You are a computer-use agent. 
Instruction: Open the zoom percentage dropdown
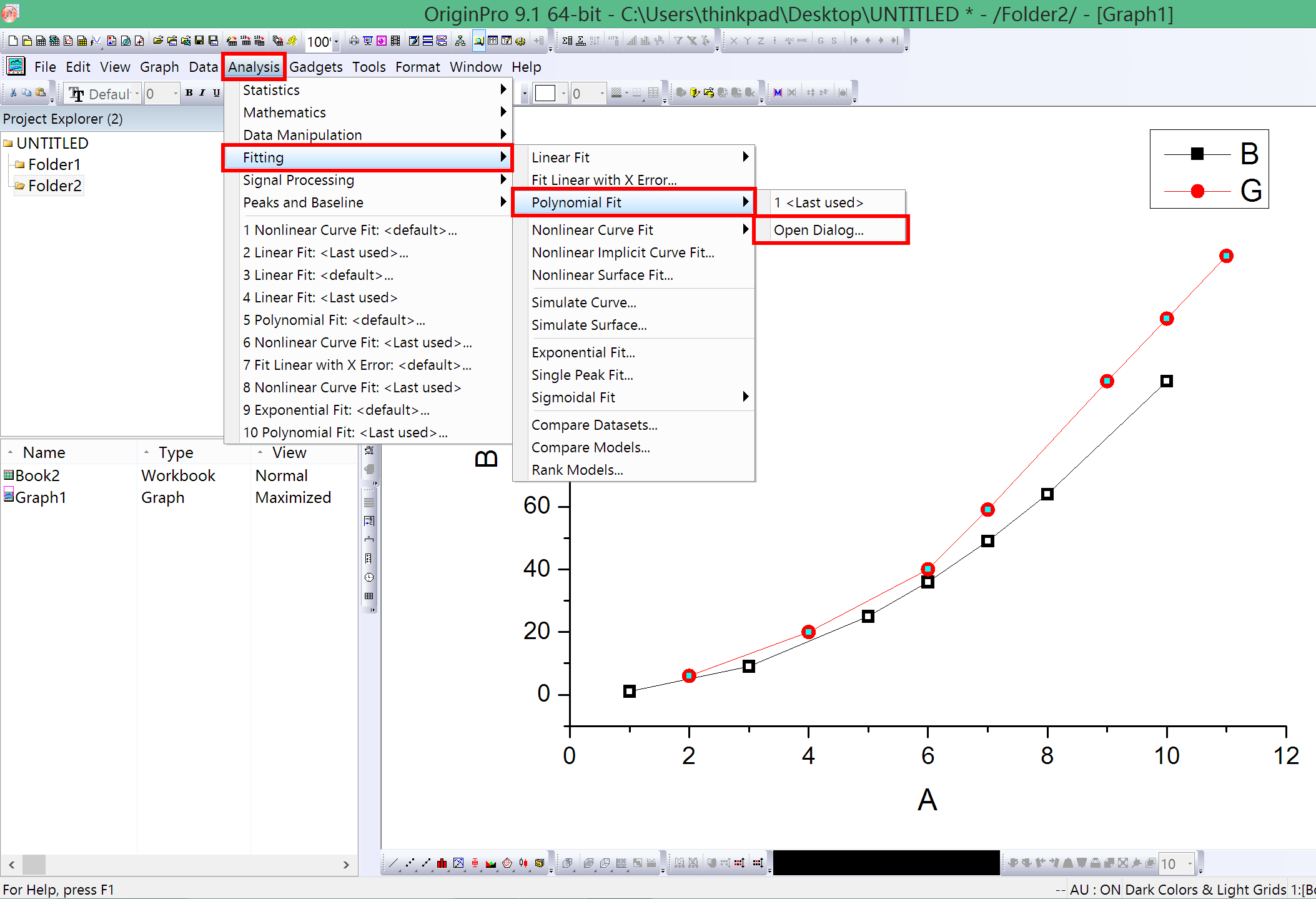coord(336,42)
